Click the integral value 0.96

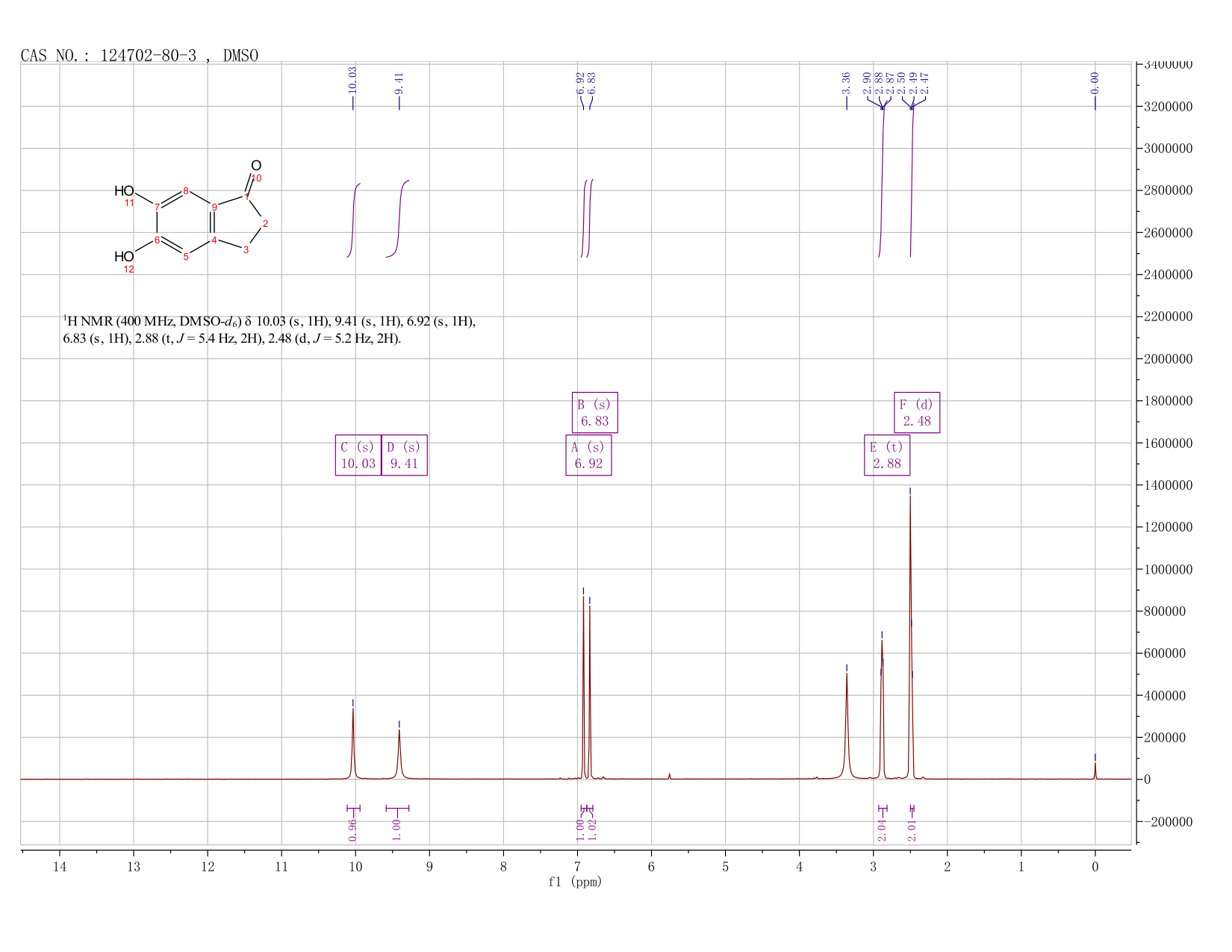point(353,830)
